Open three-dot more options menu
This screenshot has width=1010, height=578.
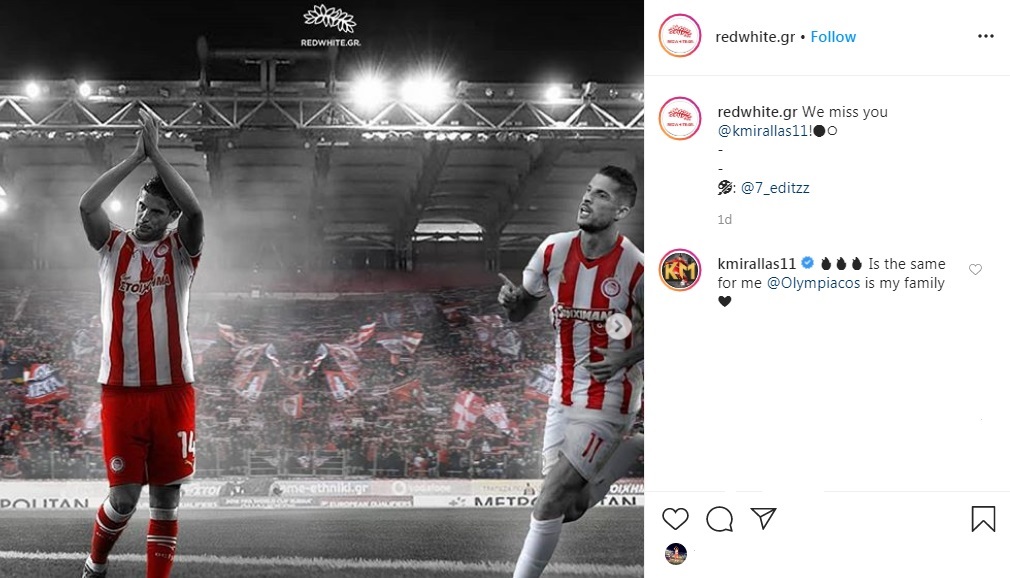tap(986, 36)
